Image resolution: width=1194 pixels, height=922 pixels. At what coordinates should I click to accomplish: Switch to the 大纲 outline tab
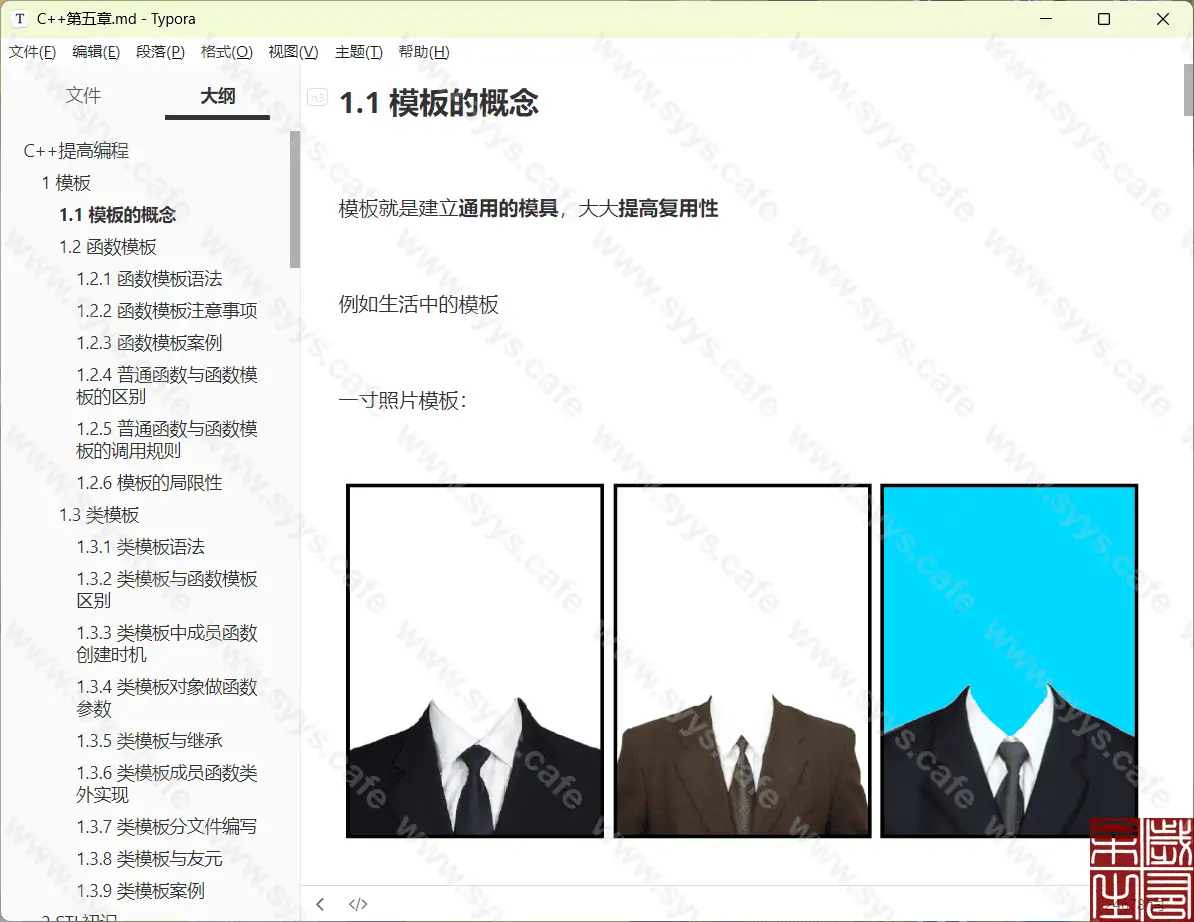click(216, 95)
